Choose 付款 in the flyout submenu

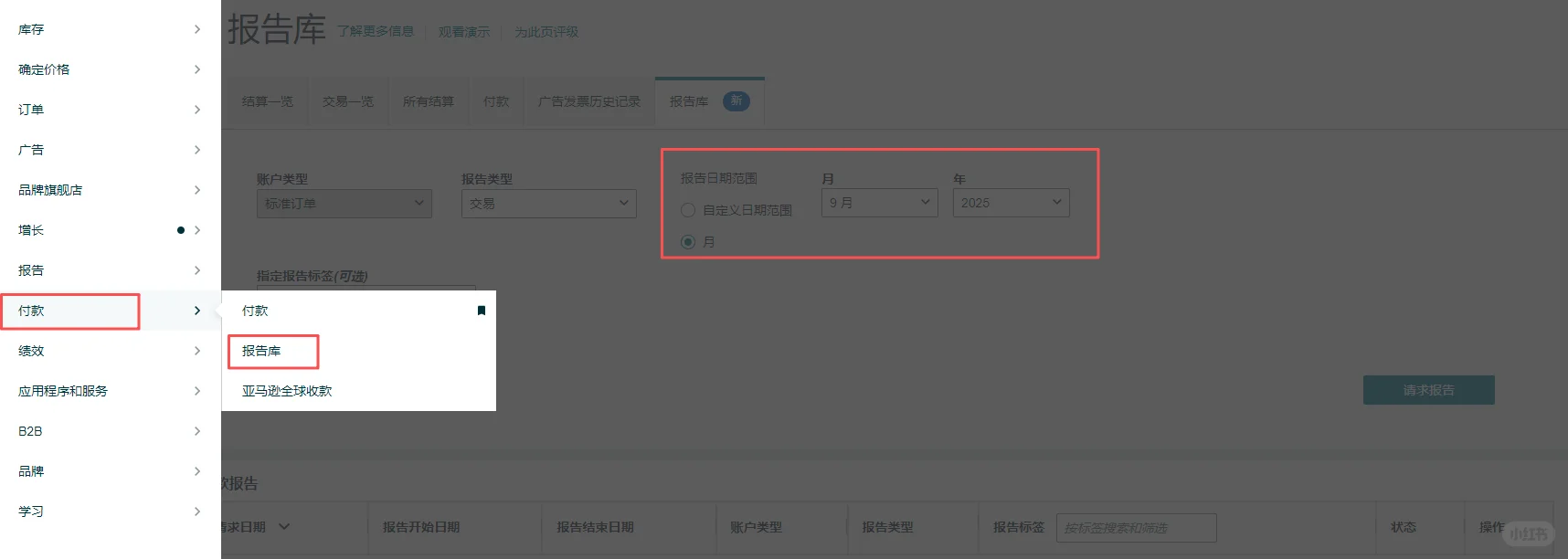coord(255,311)
